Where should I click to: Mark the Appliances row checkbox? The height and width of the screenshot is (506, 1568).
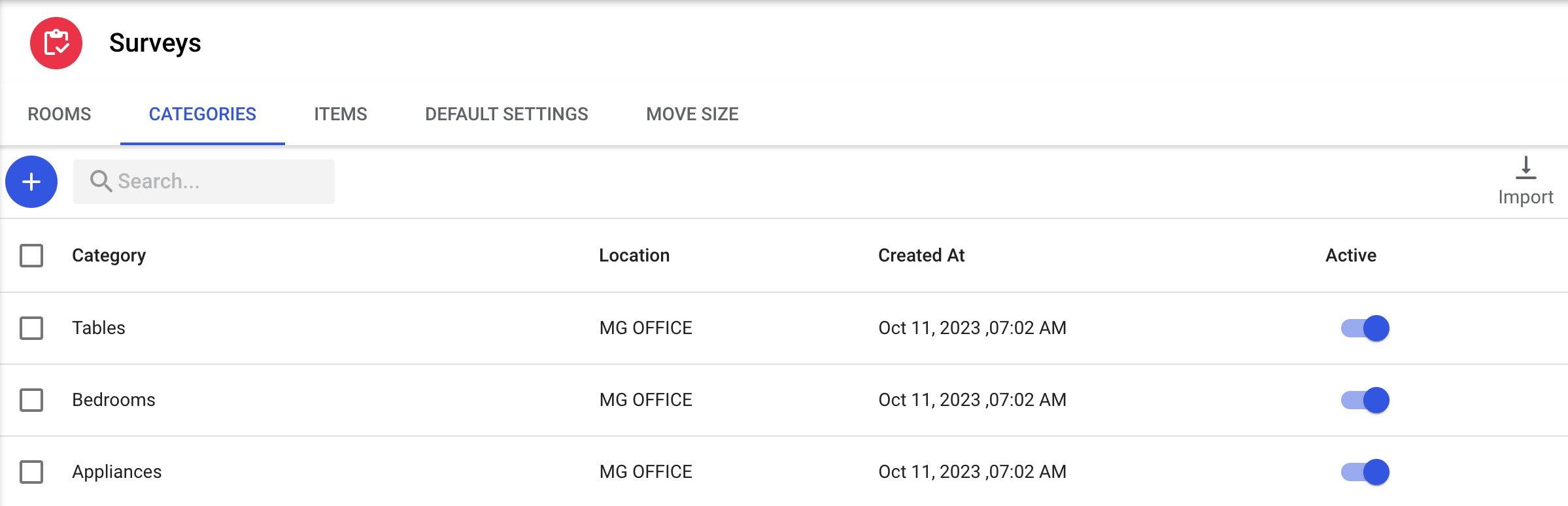click(31, 472)
